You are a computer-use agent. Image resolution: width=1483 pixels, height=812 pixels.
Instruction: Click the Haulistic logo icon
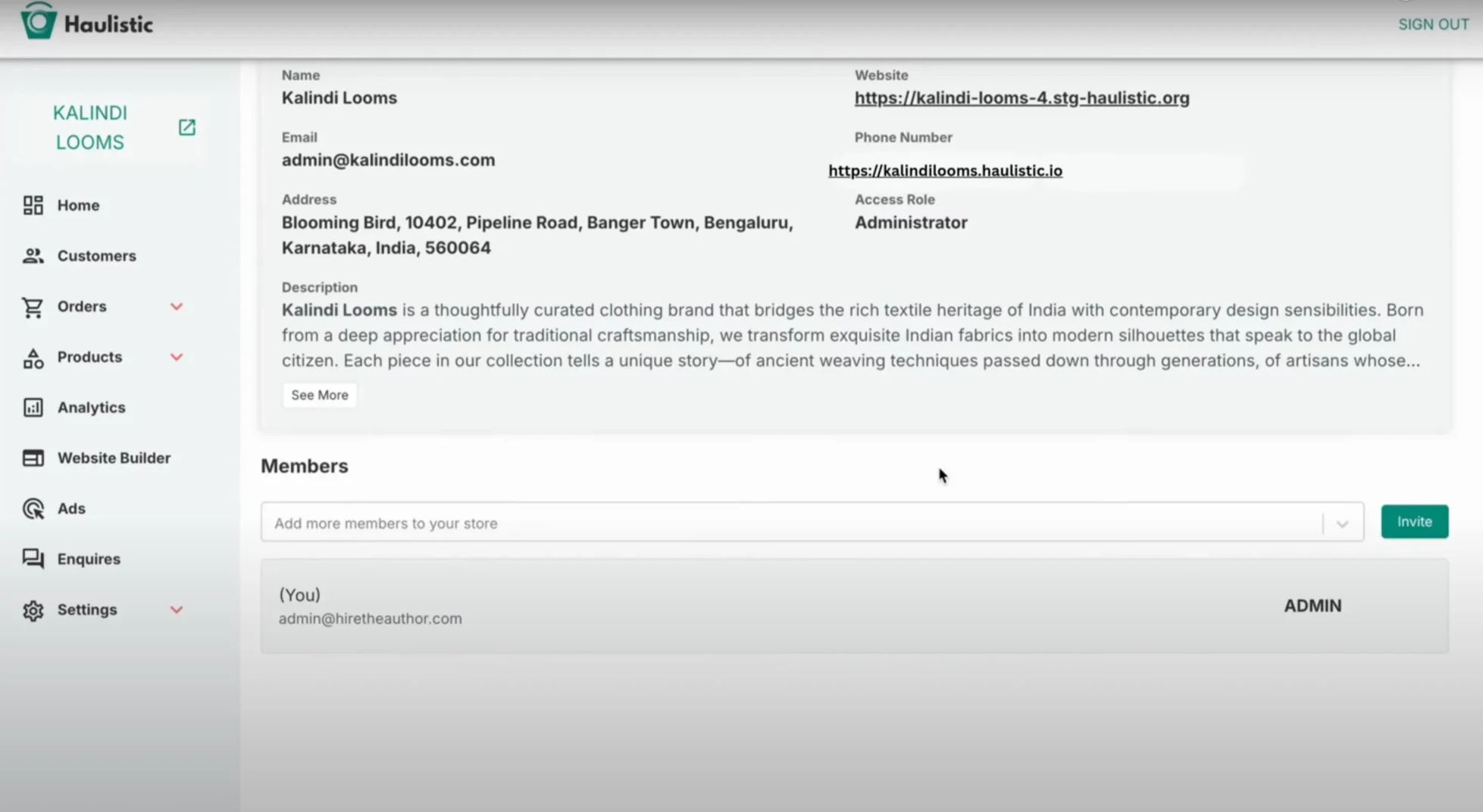coord(38,21)
